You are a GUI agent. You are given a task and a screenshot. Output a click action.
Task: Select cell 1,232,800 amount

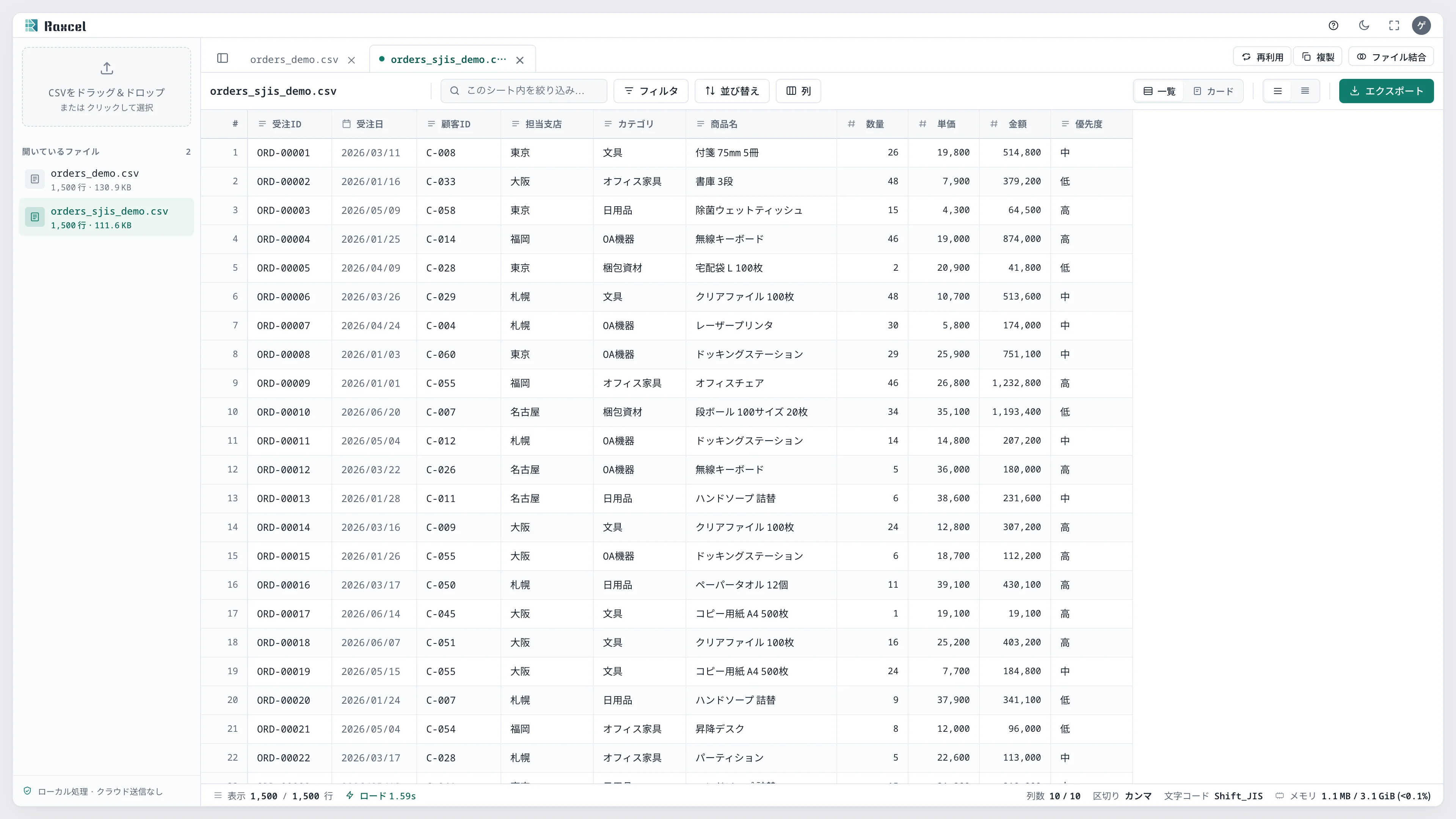[x=1015, y=383]
